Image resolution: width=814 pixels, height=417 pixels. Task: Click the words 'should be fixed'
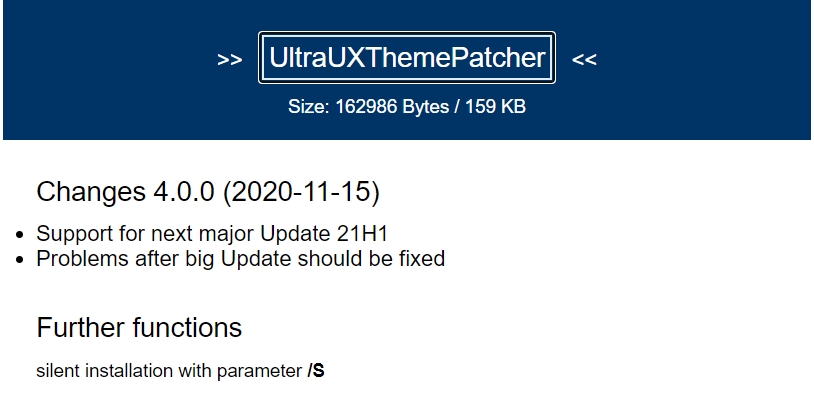click(371, 259)
